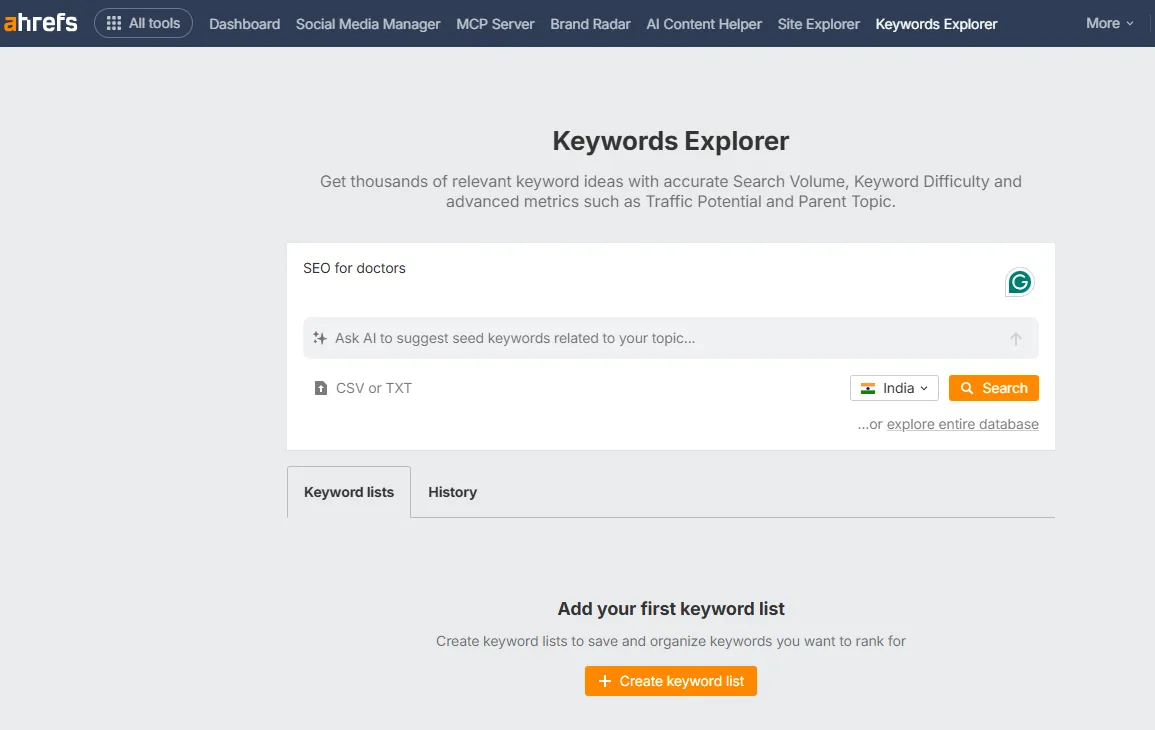Switch to the History tab
This screenshot has width=1155, height=730.
point(452,492)
